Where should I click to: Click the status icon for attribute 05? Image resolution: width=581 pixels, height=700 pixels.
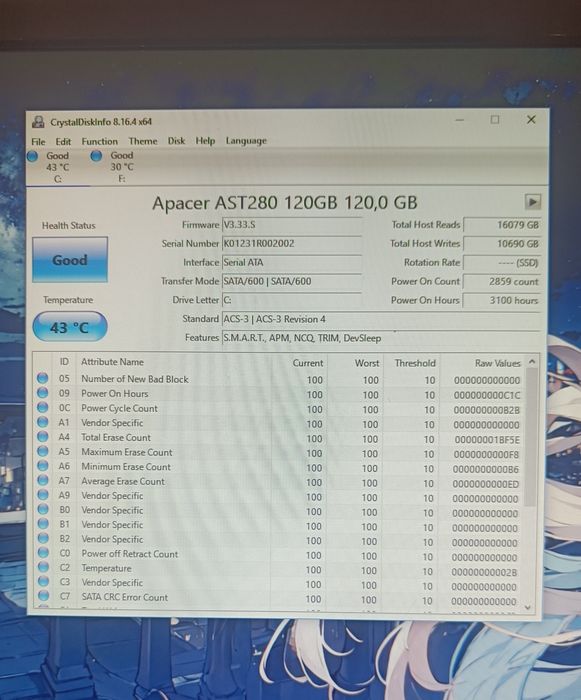(x=42, y=379)
